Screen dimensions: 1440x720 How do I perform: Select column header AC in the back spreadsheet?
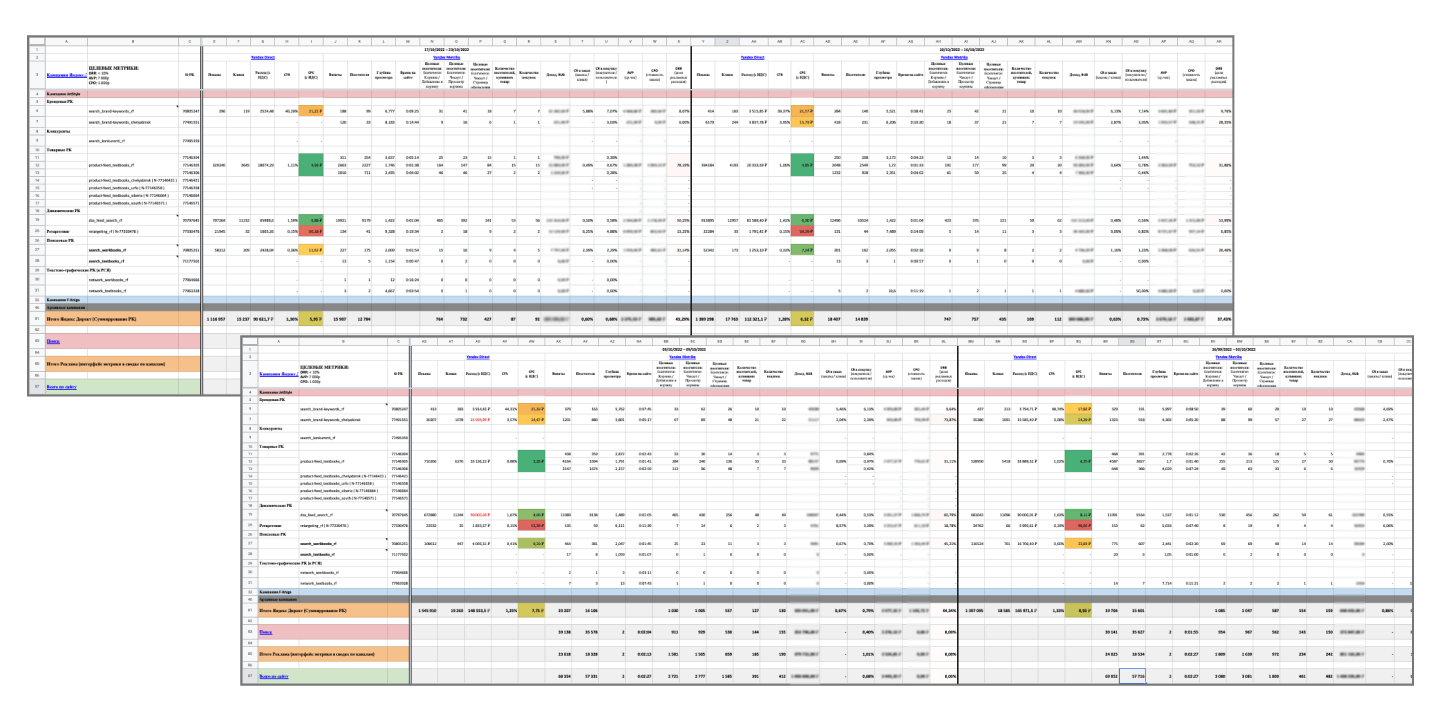(802, 42)
